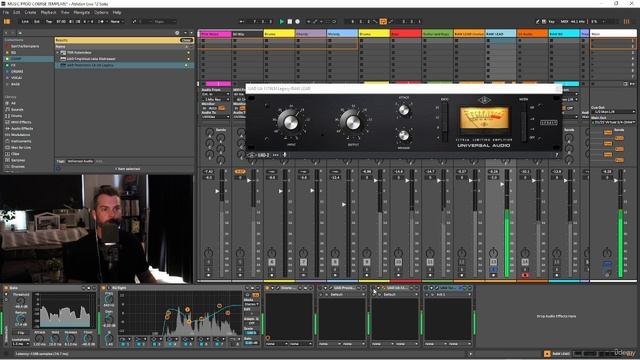
Task: Click volume fader handle of track 13
Action: click(x=502, y=184)
